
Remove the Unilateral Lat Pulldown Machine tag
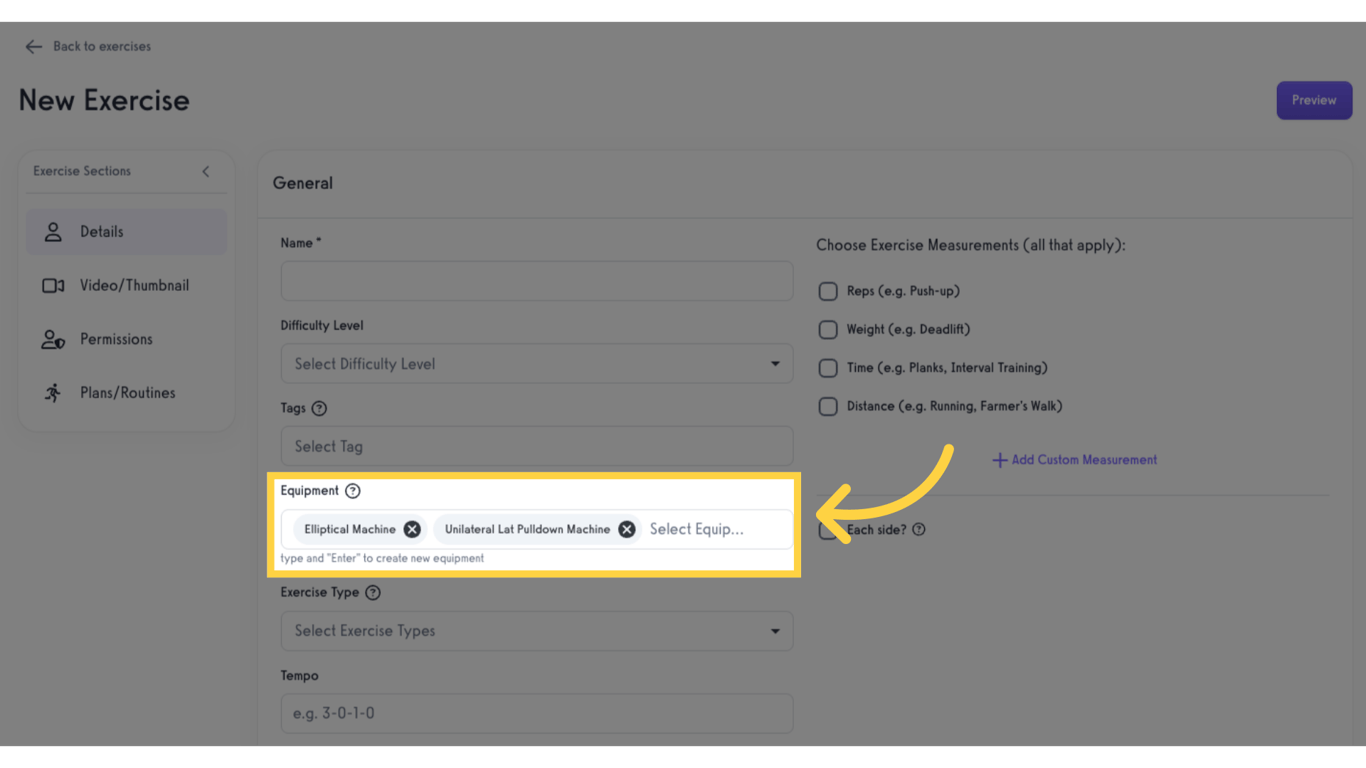tap(626, 529)
